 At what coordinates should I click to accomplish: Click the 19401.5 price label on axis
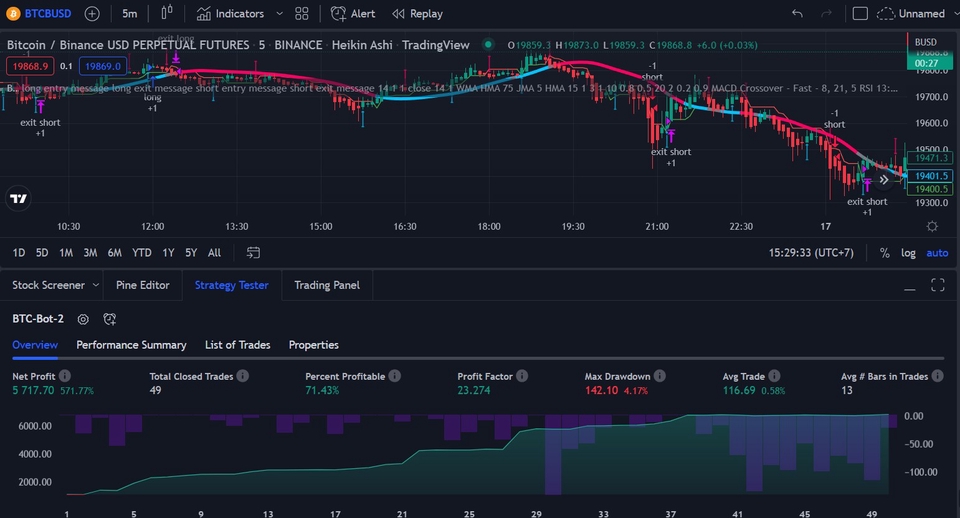[931, 176]
